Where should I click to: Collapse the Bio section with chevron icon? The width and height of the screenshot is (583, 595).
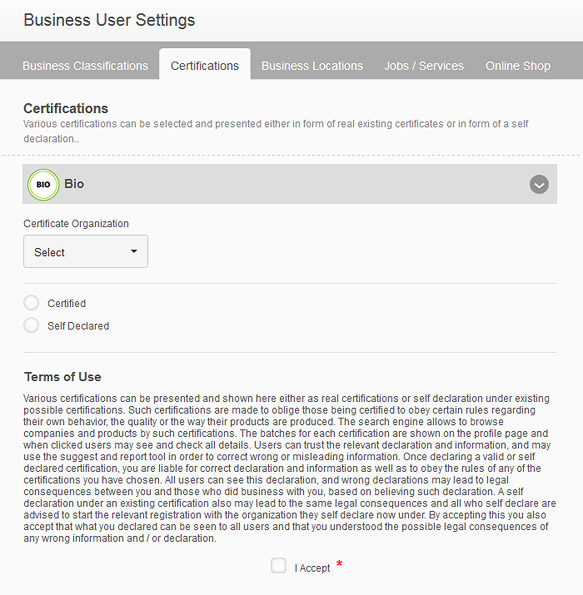[539, 184]
